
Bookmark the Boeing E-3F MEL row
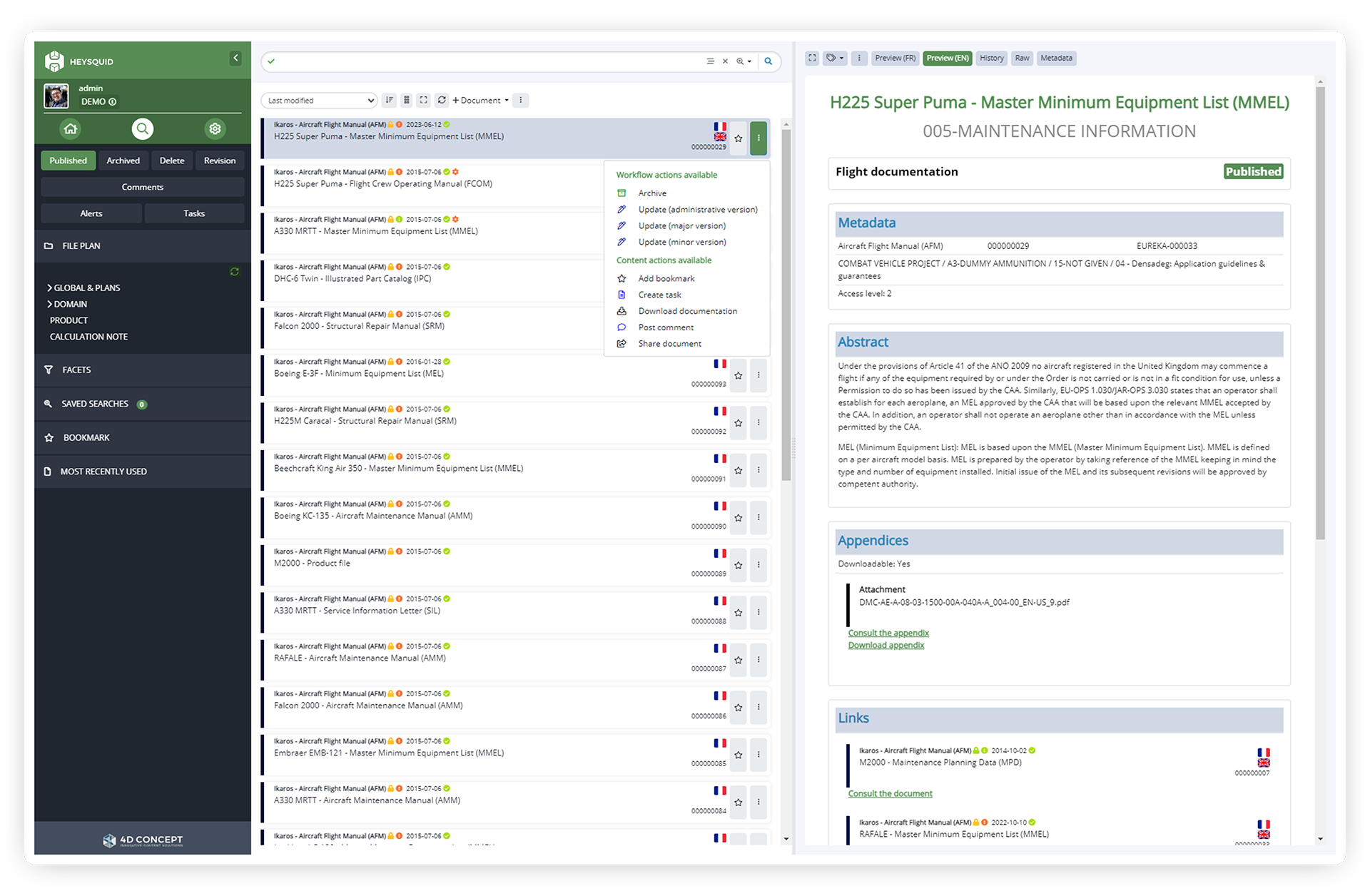(739, 376)
